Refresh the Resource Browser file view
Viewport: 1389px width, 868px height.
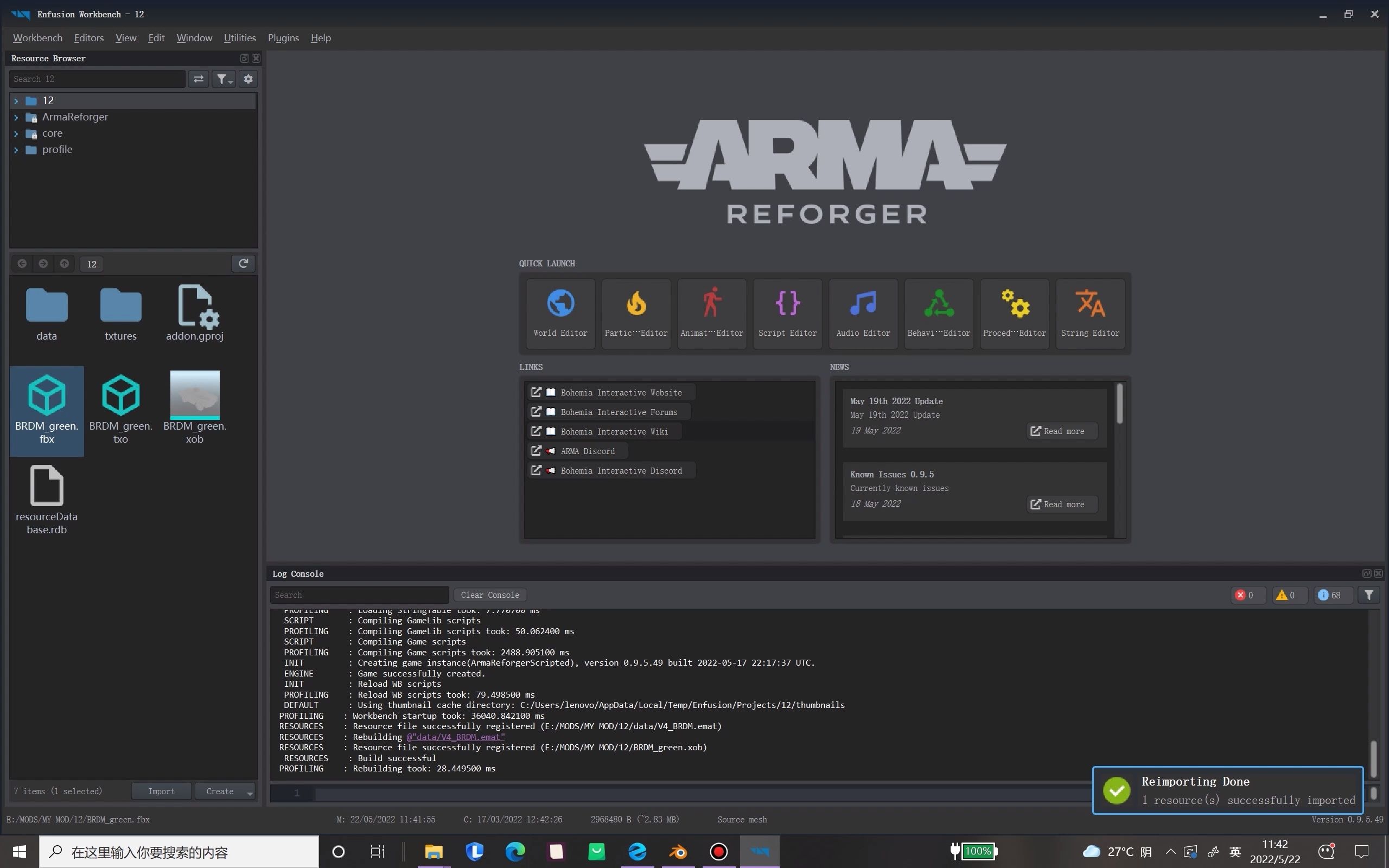click(244, 264)
